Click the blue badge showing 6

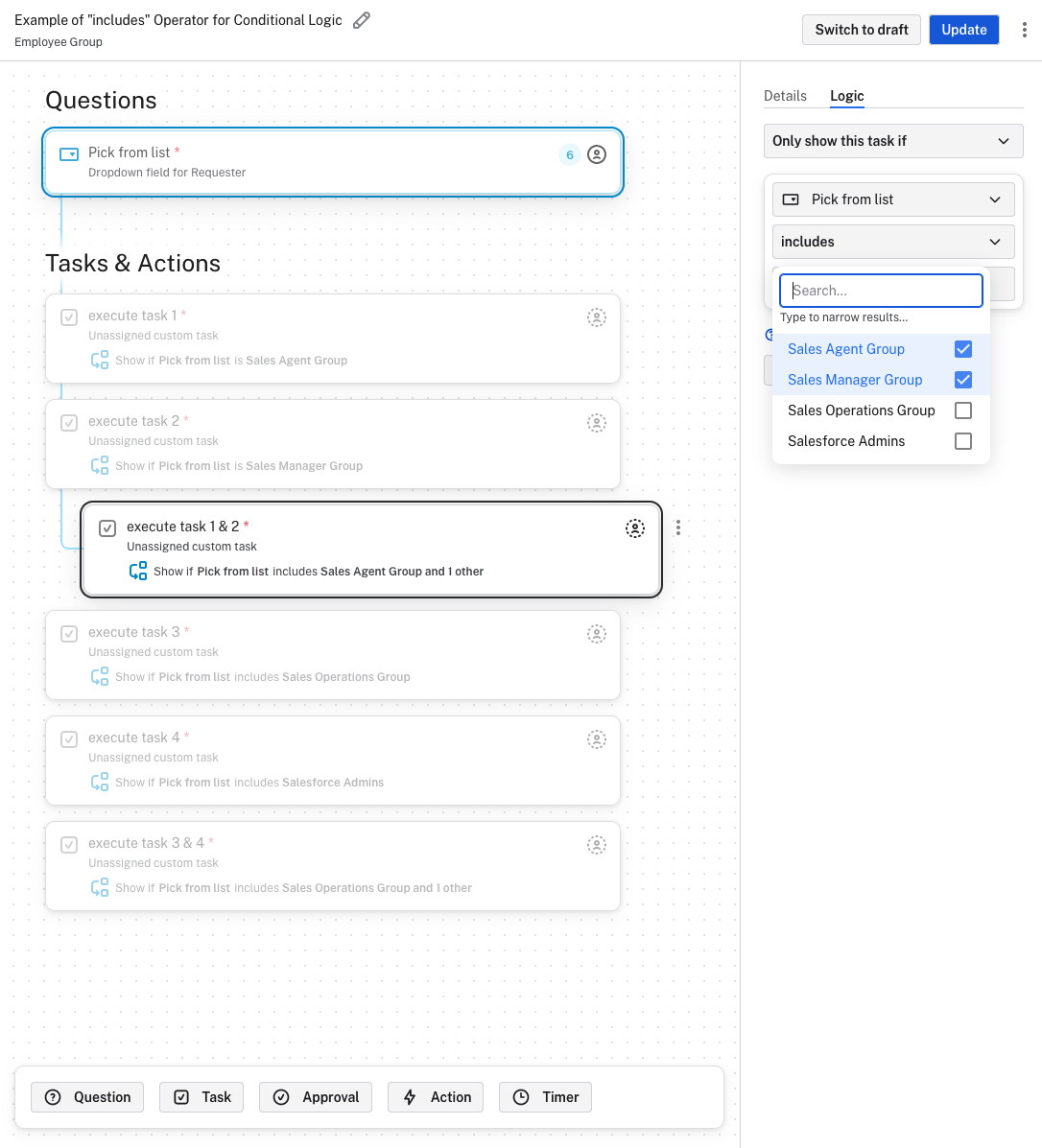[570, 154]
